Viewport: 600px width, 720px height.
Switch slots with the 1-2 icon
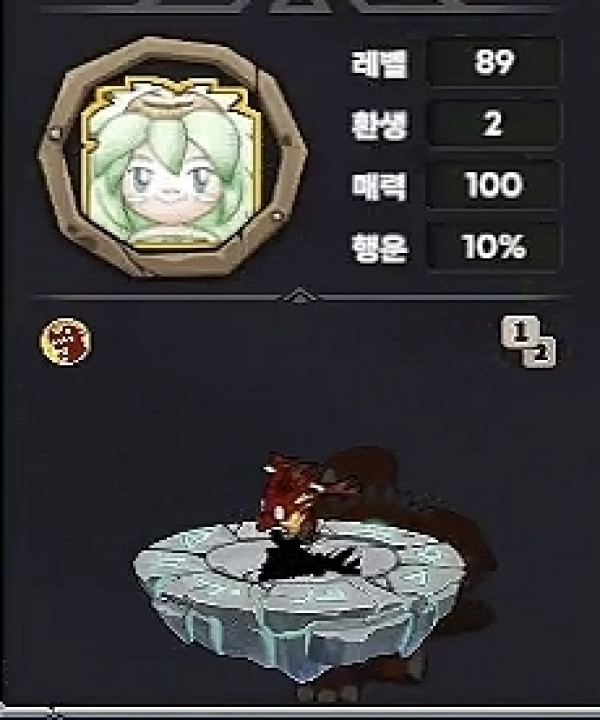pyautogui.click(x=528, y=341)
